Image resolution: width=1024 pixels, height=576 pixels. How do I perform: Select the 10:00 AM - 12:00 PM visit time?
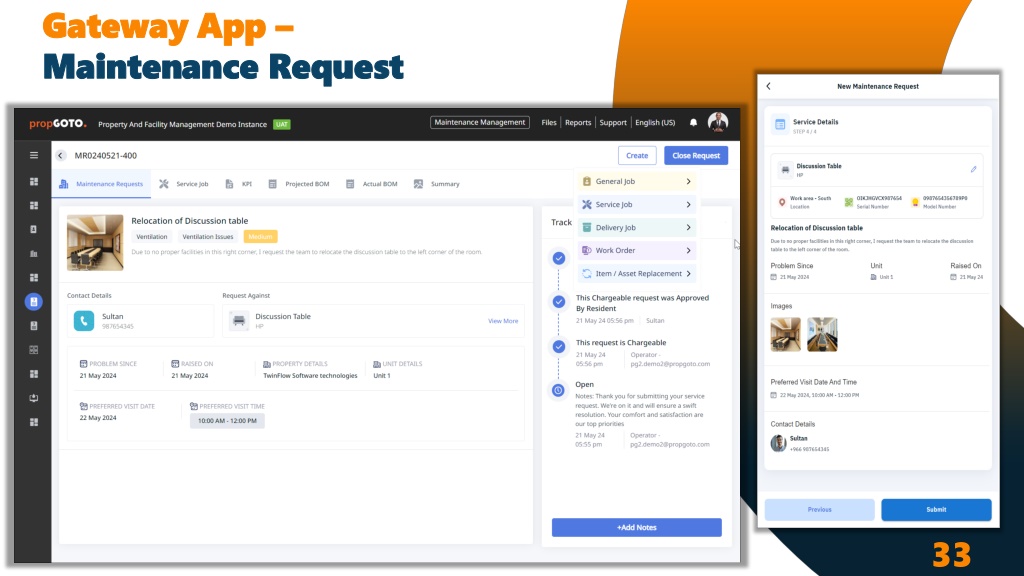[227, 421]
